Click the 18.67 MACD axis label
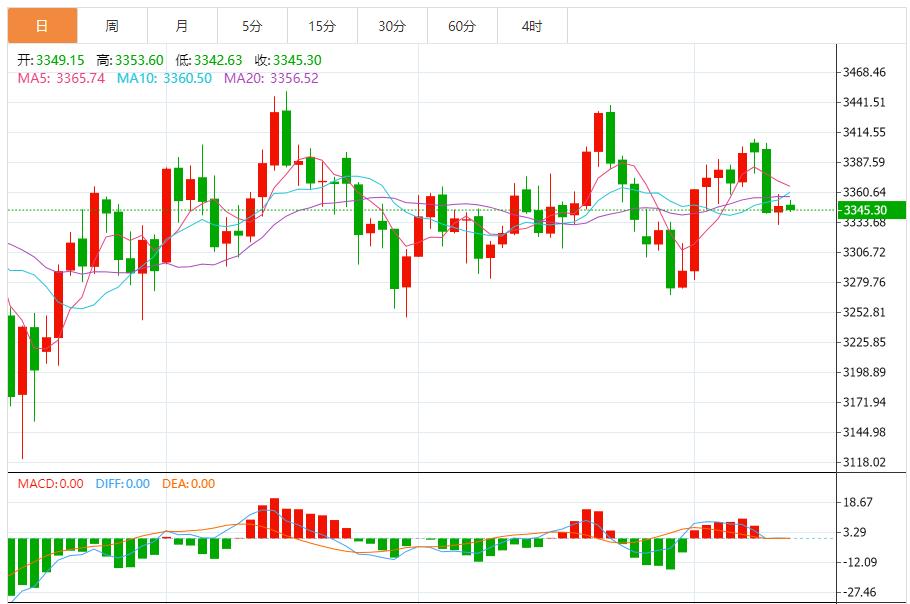This screenshot has height=604, width=910. [858, 502]
